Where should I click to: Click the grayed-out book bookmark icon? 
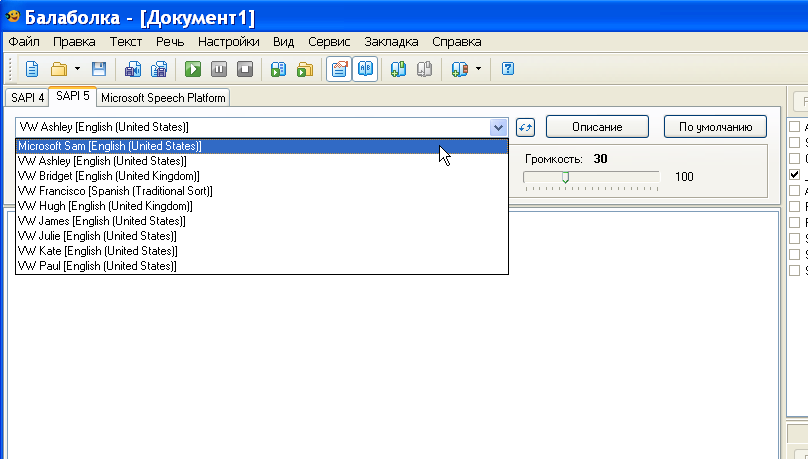[x=424, y=69]
